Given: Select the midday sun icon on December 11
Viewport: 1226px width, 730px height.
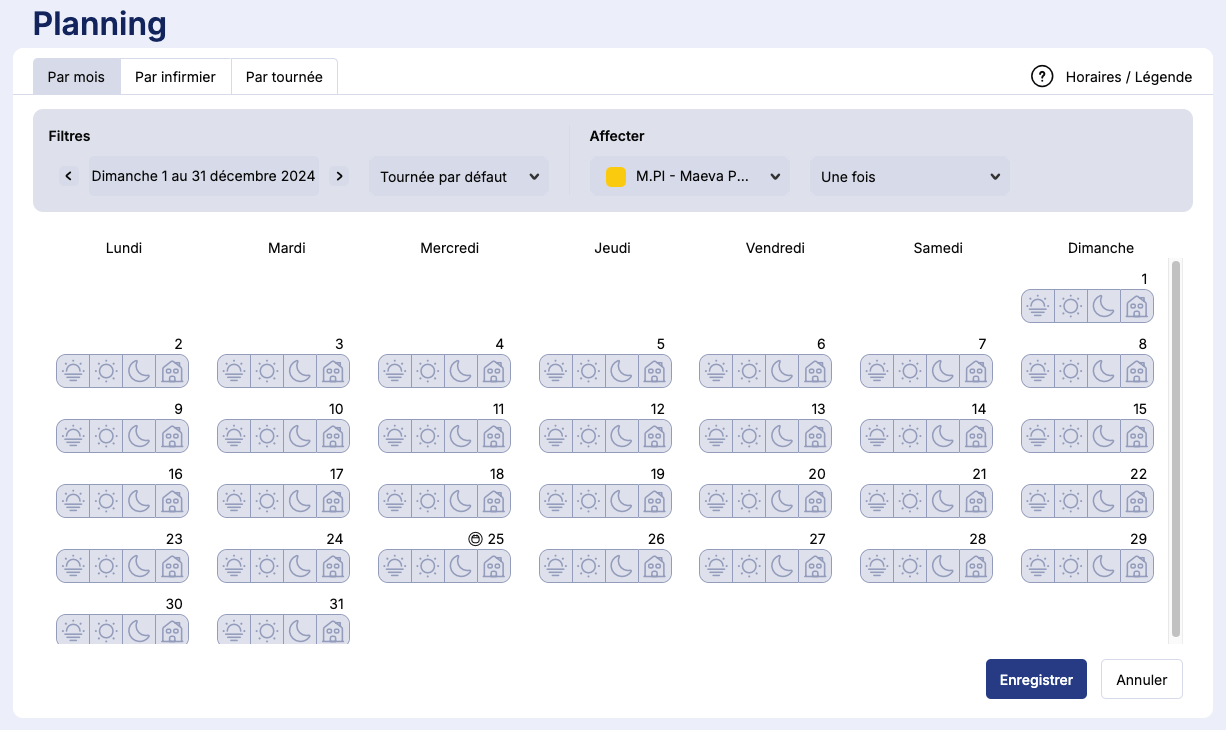Looking at the screenshot, I should pyautogui.click(x=428, y=436).
